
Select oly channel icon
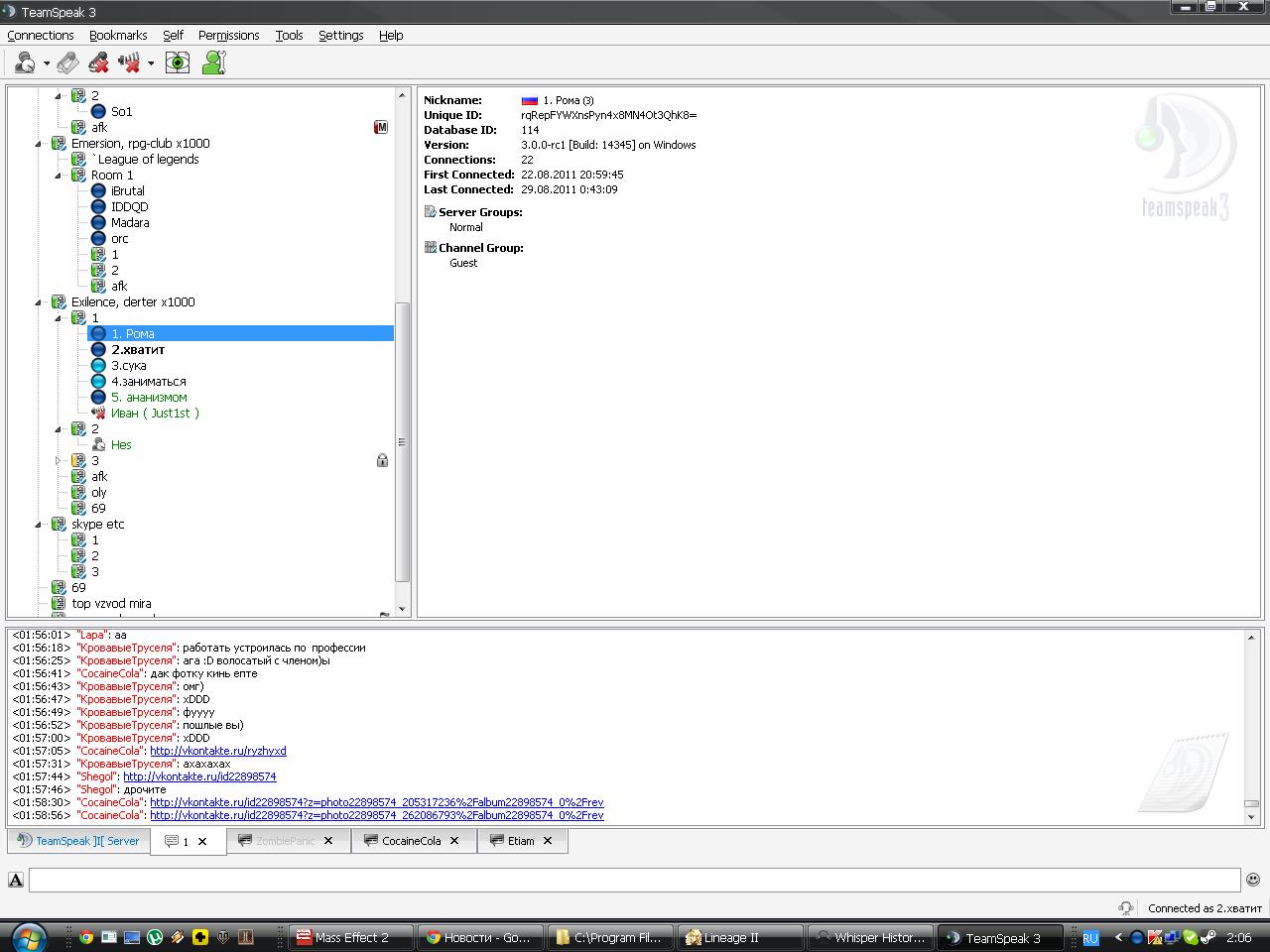click(78, 493)
